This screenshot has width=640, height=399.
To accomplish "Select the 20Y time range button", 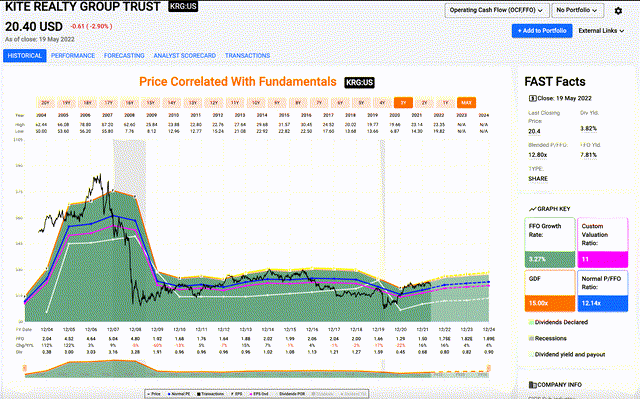I will click(45, 103).
